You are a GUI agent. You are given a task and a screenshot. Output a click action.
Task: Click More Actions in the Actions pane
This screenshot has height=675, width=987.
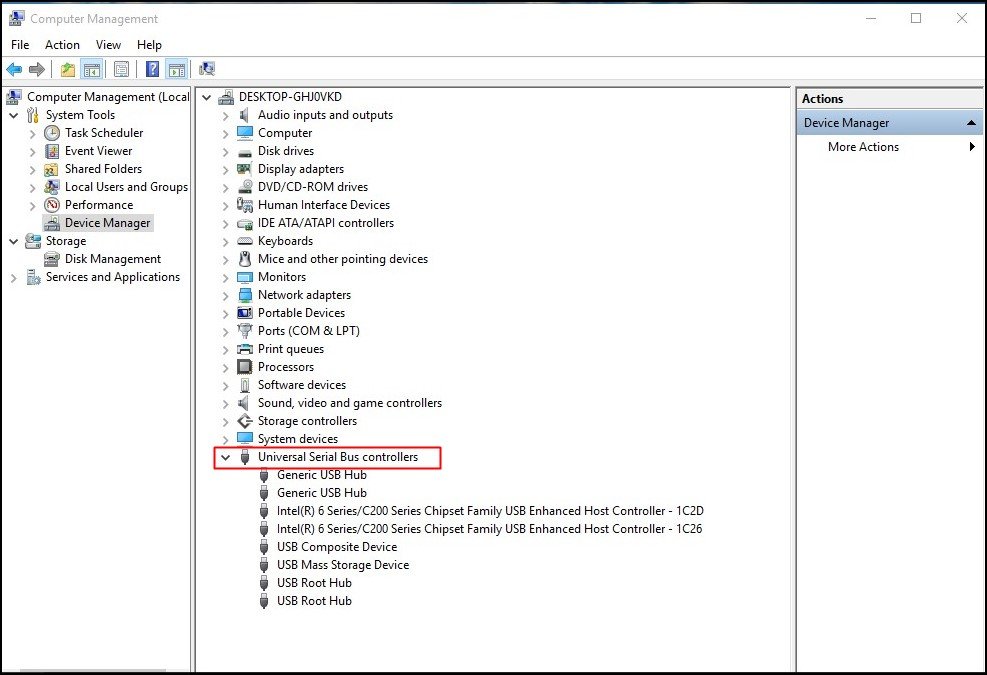coord(863,147)
